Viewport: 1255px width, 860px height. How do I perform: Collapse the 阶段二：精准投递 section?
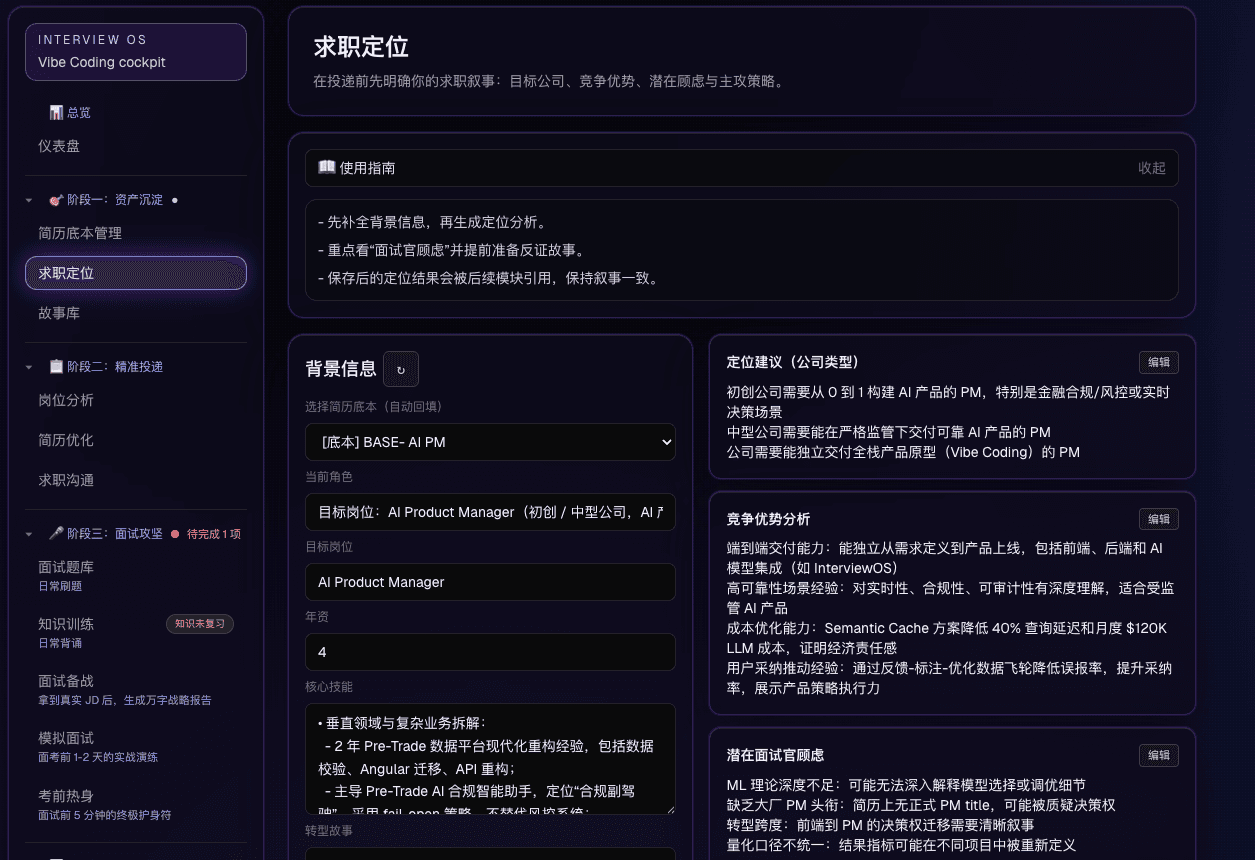(x=29, y=367)
